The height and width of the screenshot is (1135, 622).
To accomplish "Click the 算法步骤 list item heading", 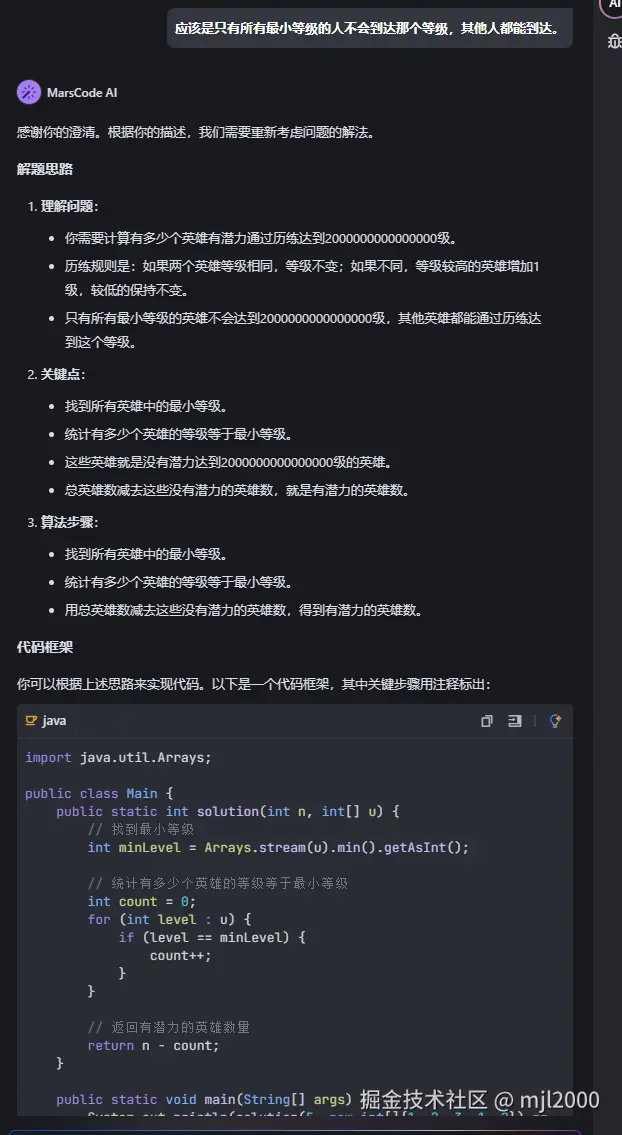I will pos(69,522).
